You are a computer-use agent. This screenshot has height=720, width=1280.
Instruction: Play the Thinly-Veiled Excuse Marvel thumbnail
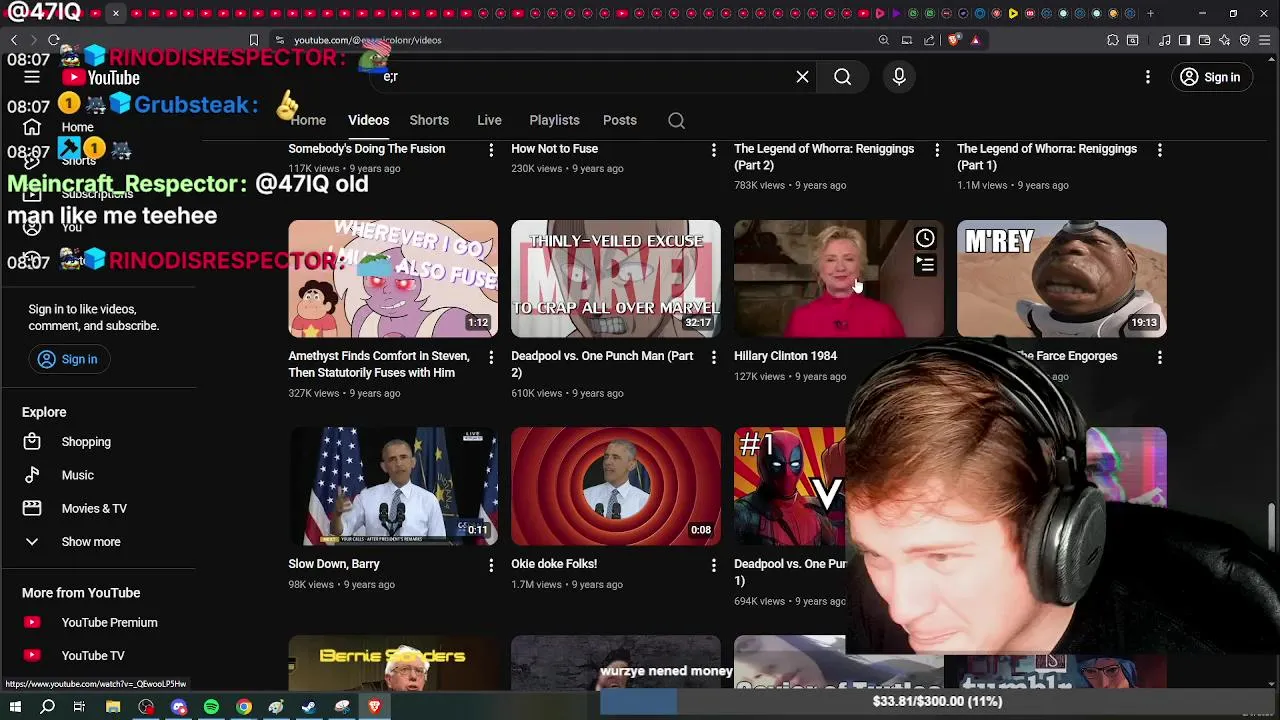click(x=616, y=278)
